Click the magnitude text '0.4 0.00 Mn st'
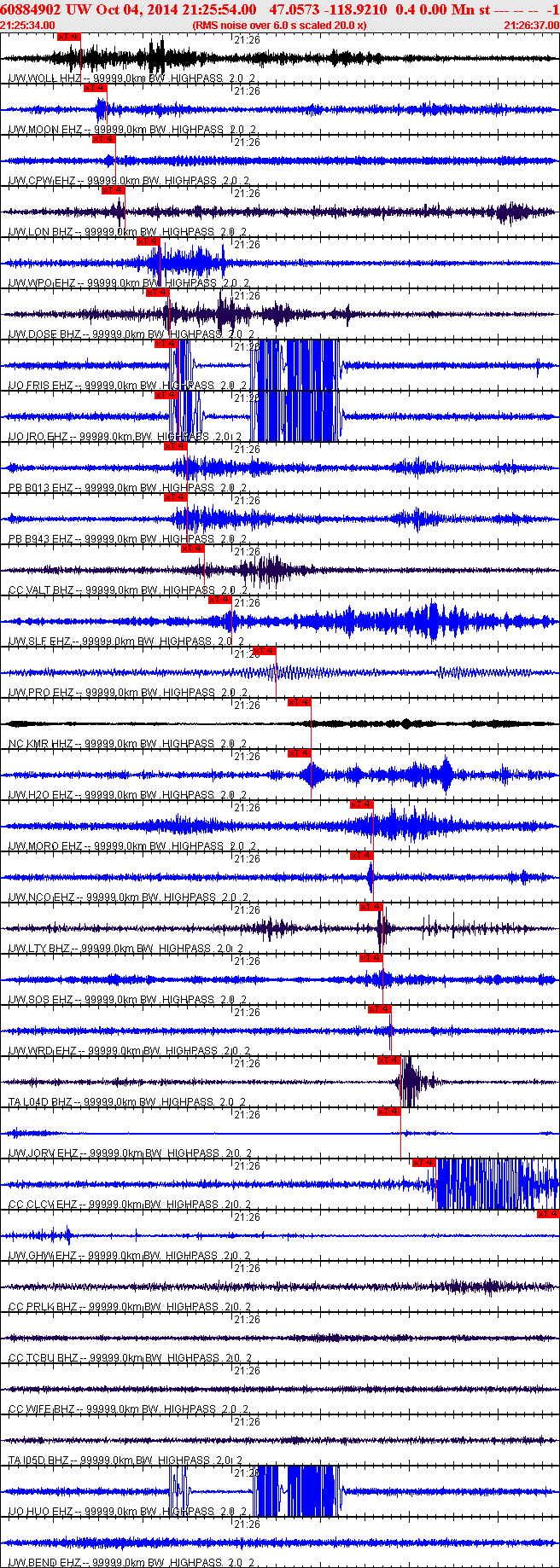 [x=442, y=9]
